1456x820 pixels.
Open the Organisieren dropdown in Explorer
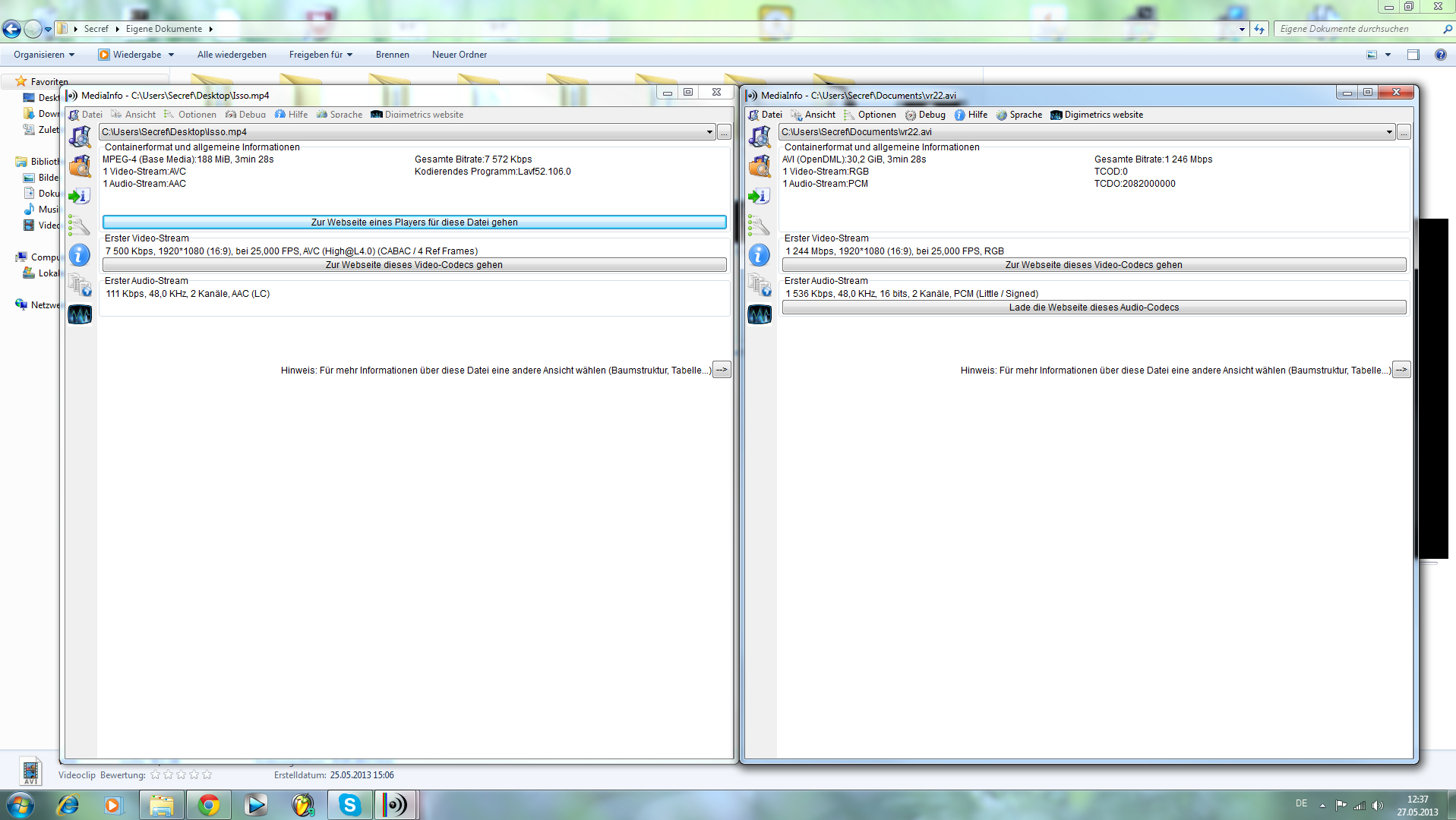pyautogui.click(x=44, y=55)
